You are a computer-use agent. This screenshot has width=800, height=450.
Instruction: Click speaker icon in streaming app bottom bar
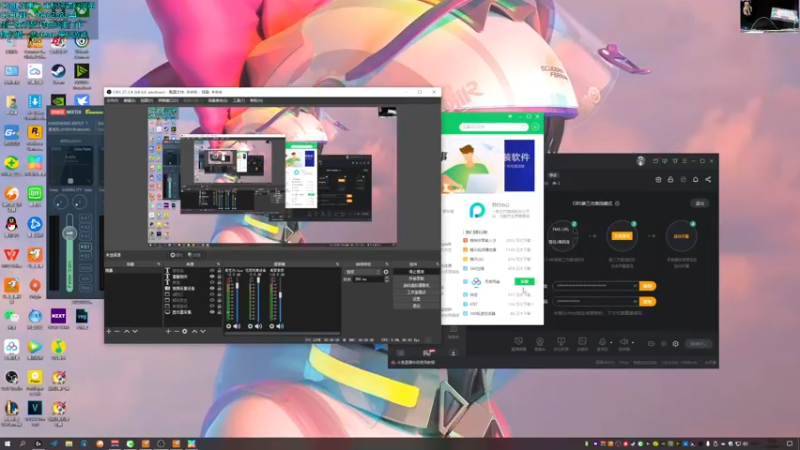623,342
